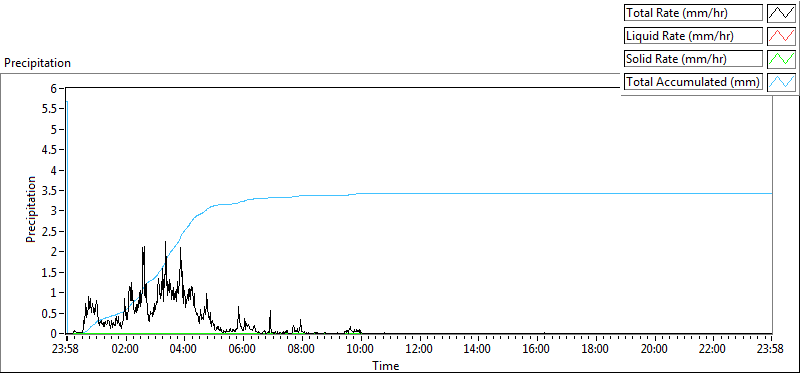
Task: Click the 04:00 time axis label
Action: click(x=184, y=350)
